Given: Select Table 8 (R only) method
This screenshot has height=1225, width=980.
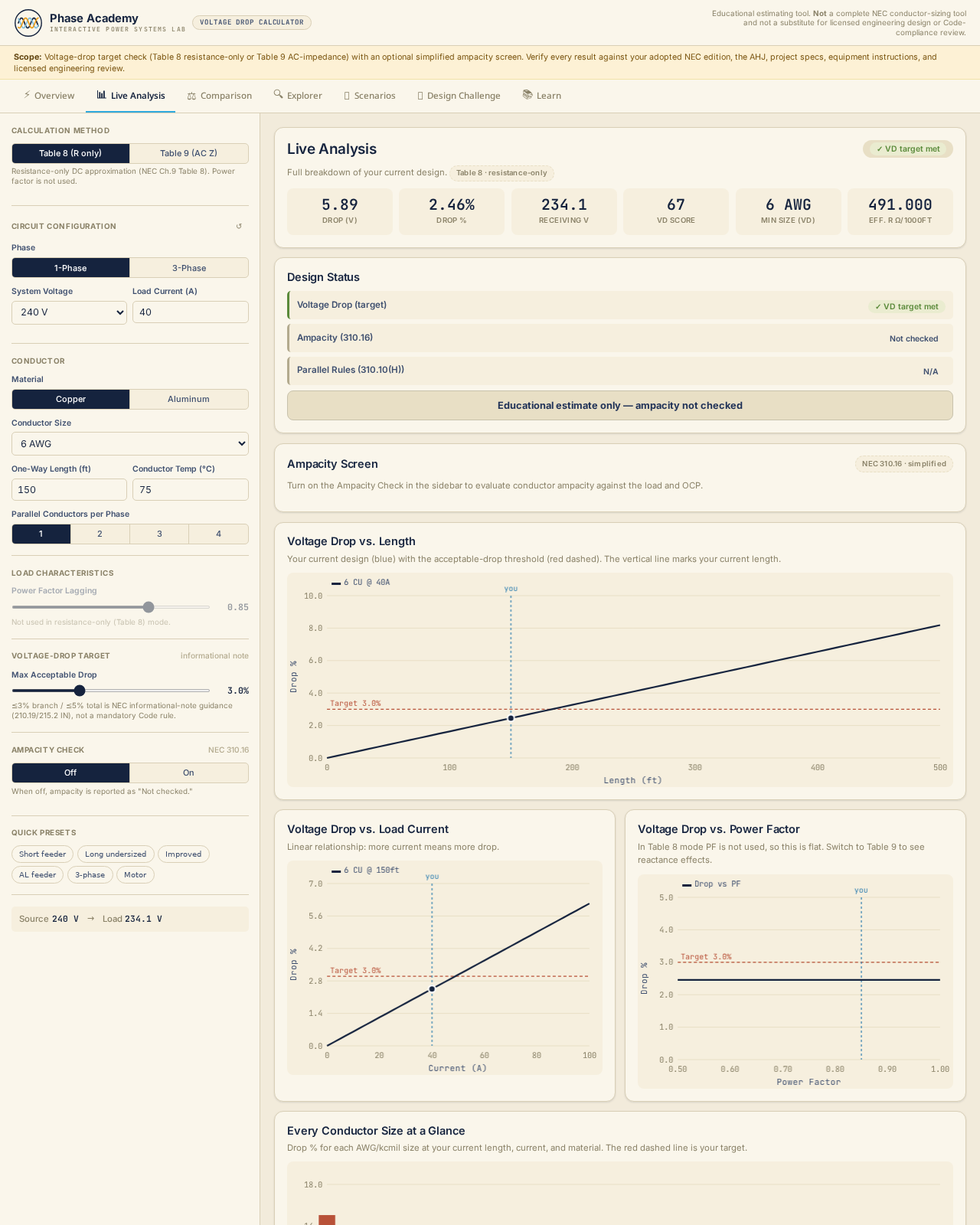Looking at the screenshot, I should coord(70,153).
